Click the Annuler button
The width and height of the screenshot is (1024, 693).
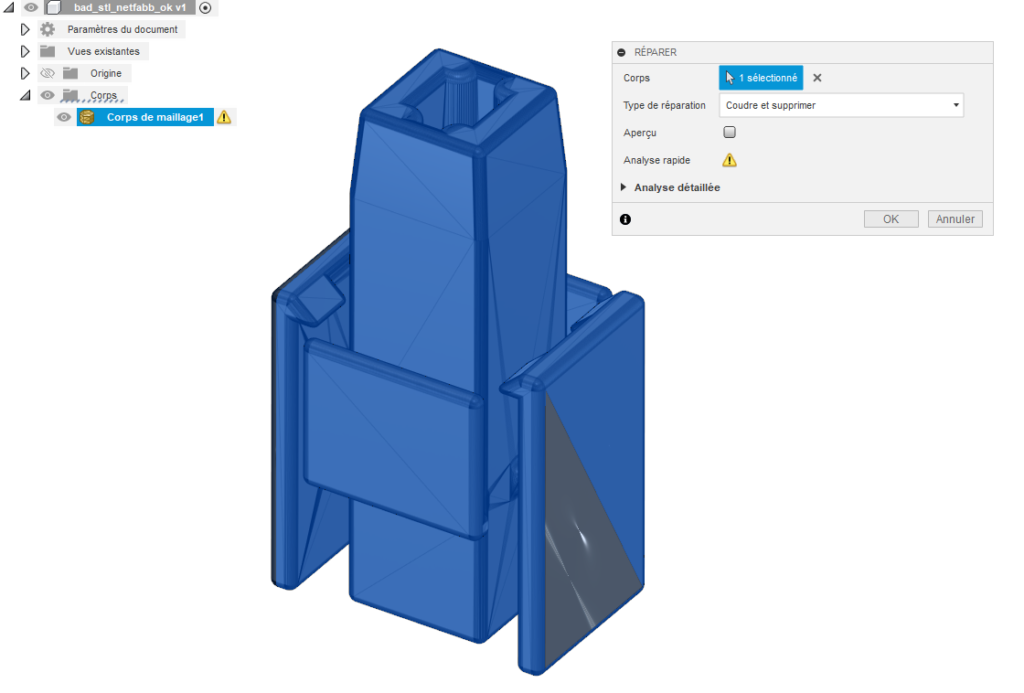pos(954,219)
